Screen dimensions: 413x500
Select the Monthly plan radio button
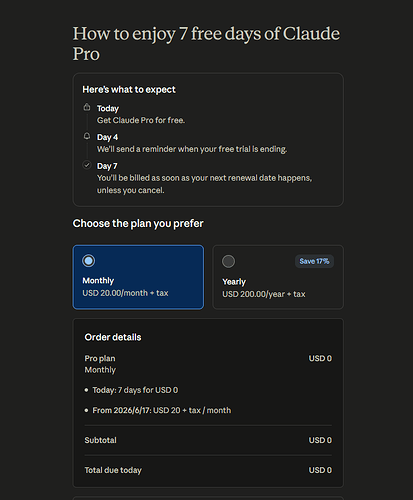tap(89, 261)
